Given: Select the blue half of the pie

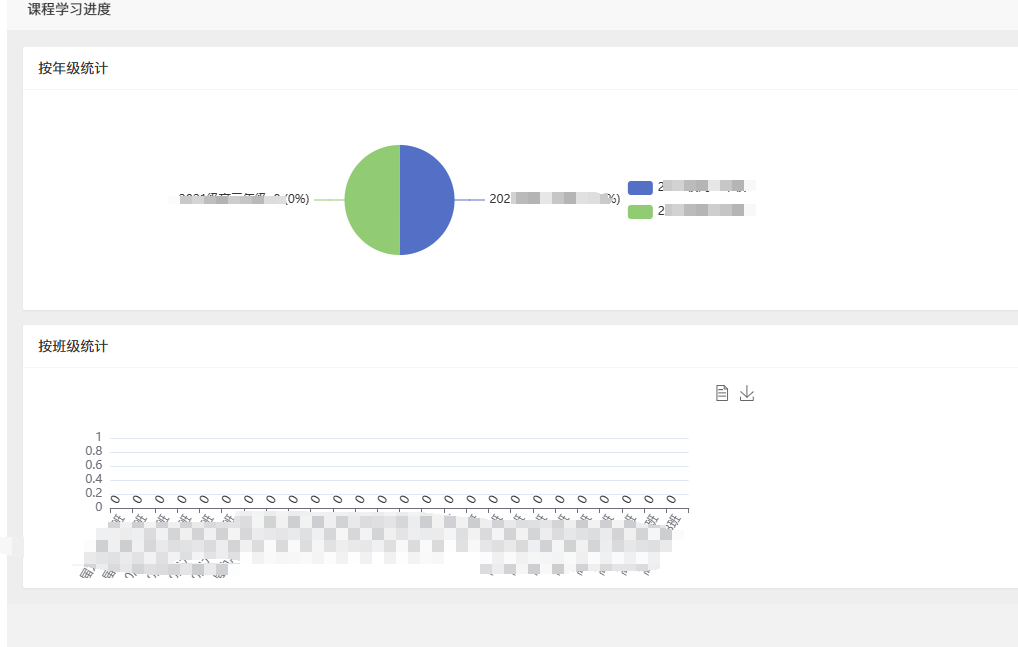Looking at the screenshot, I should pos(427,200).
